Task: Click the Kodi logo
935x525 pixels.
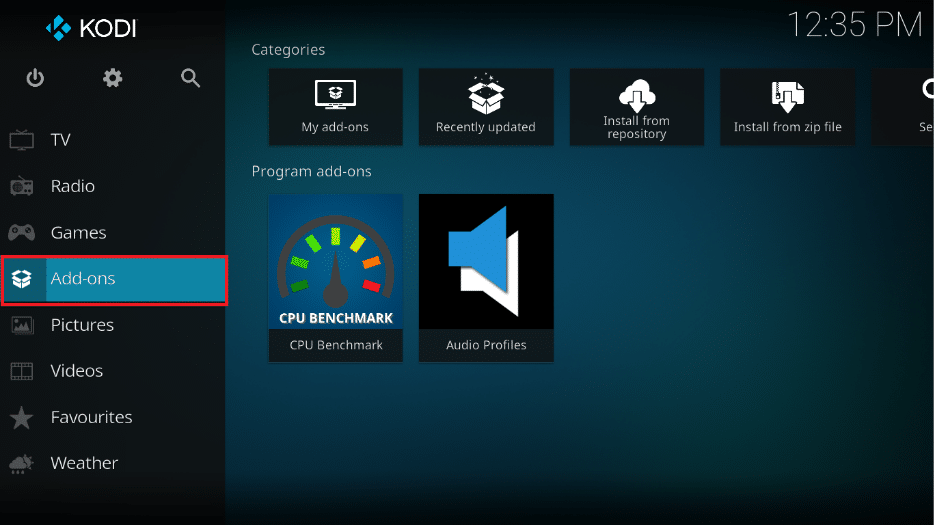Action: click(91, 27)
